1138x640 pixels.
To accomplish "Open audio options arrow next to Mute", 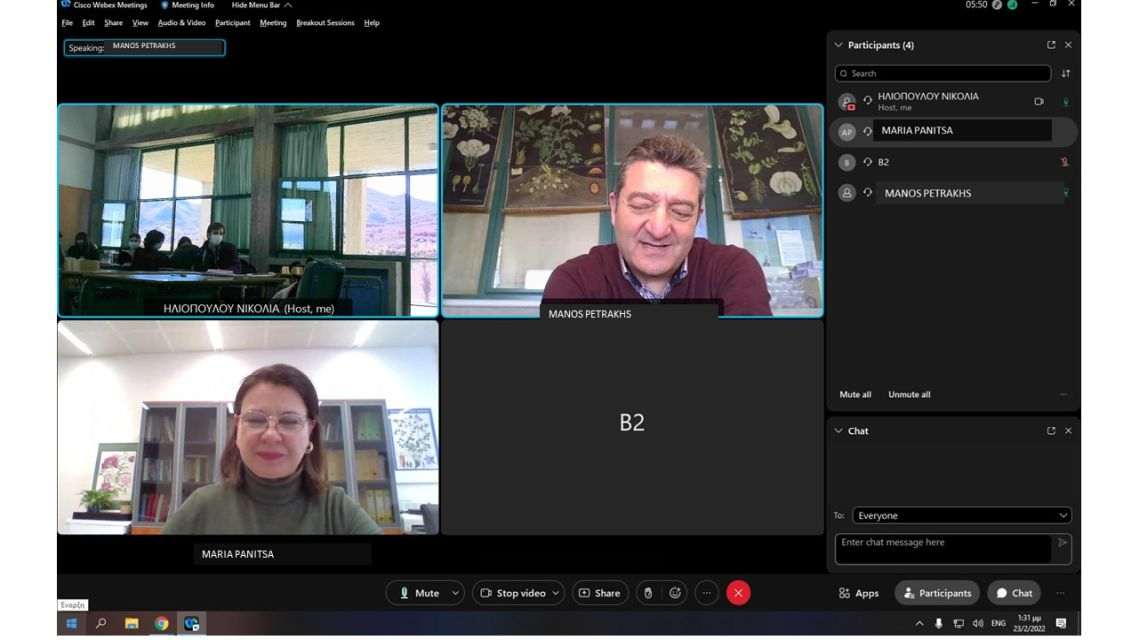I will tap(455, 593).
